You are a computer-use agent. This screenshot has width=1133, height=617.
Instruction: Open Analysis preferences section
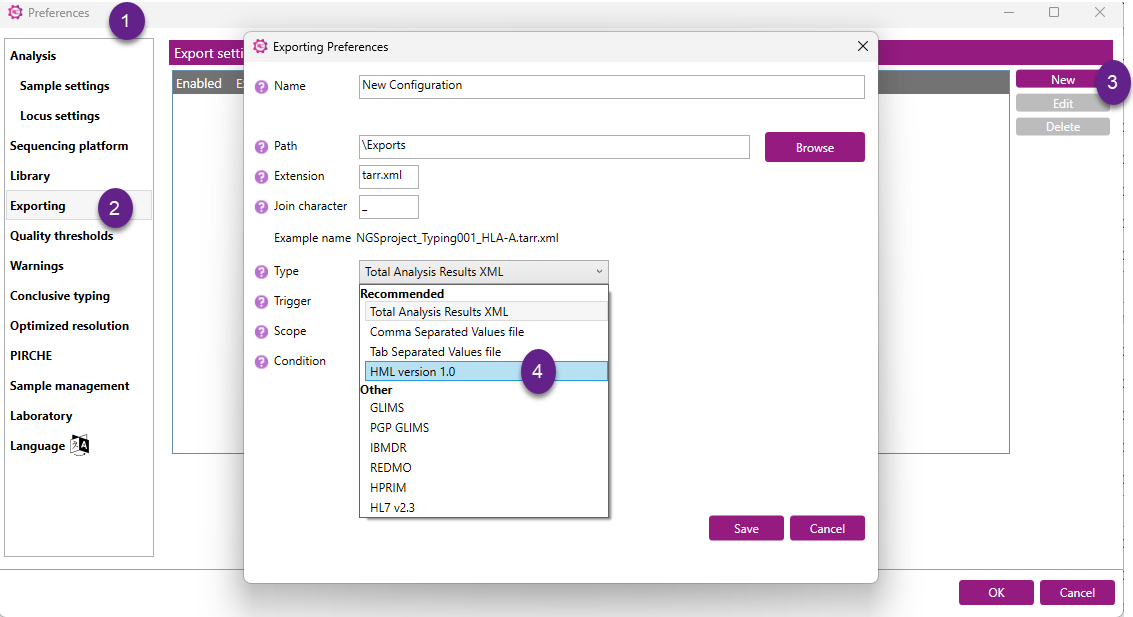33,56
